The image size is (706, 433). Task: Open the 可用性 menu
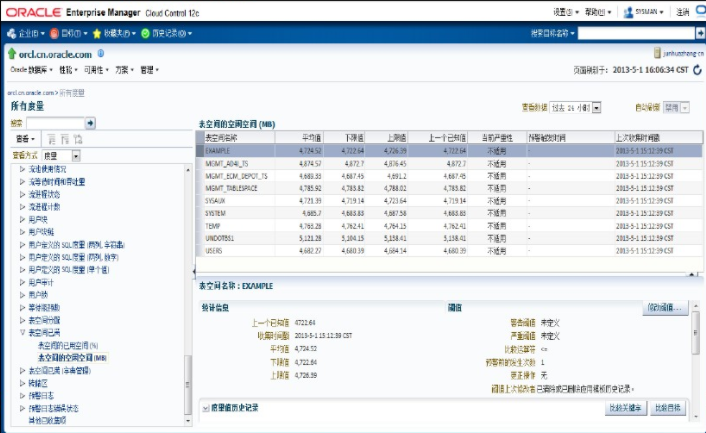click(96, 70)
